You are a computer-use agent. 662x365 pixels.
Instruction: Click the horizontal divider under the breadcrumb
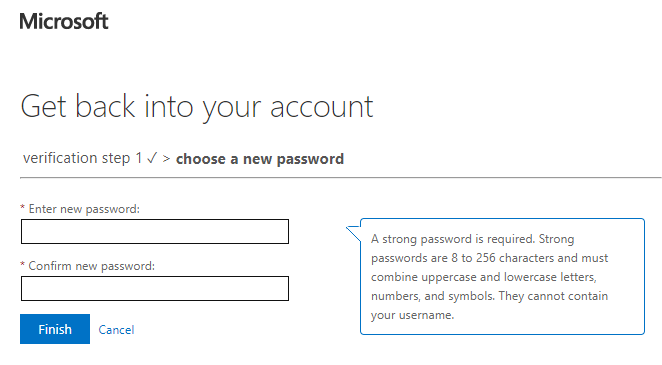(340, 178)
